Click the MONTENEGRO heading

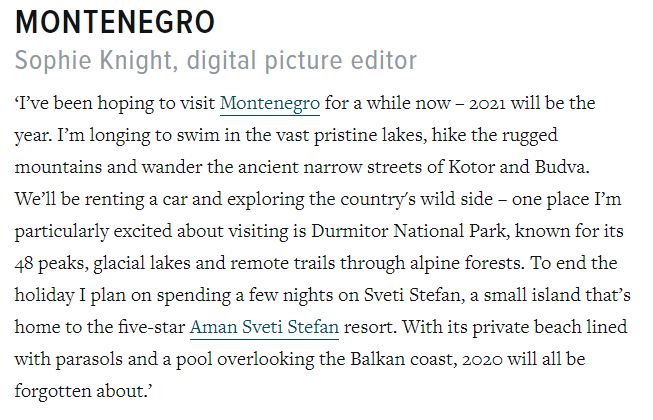tap(115, 22)
